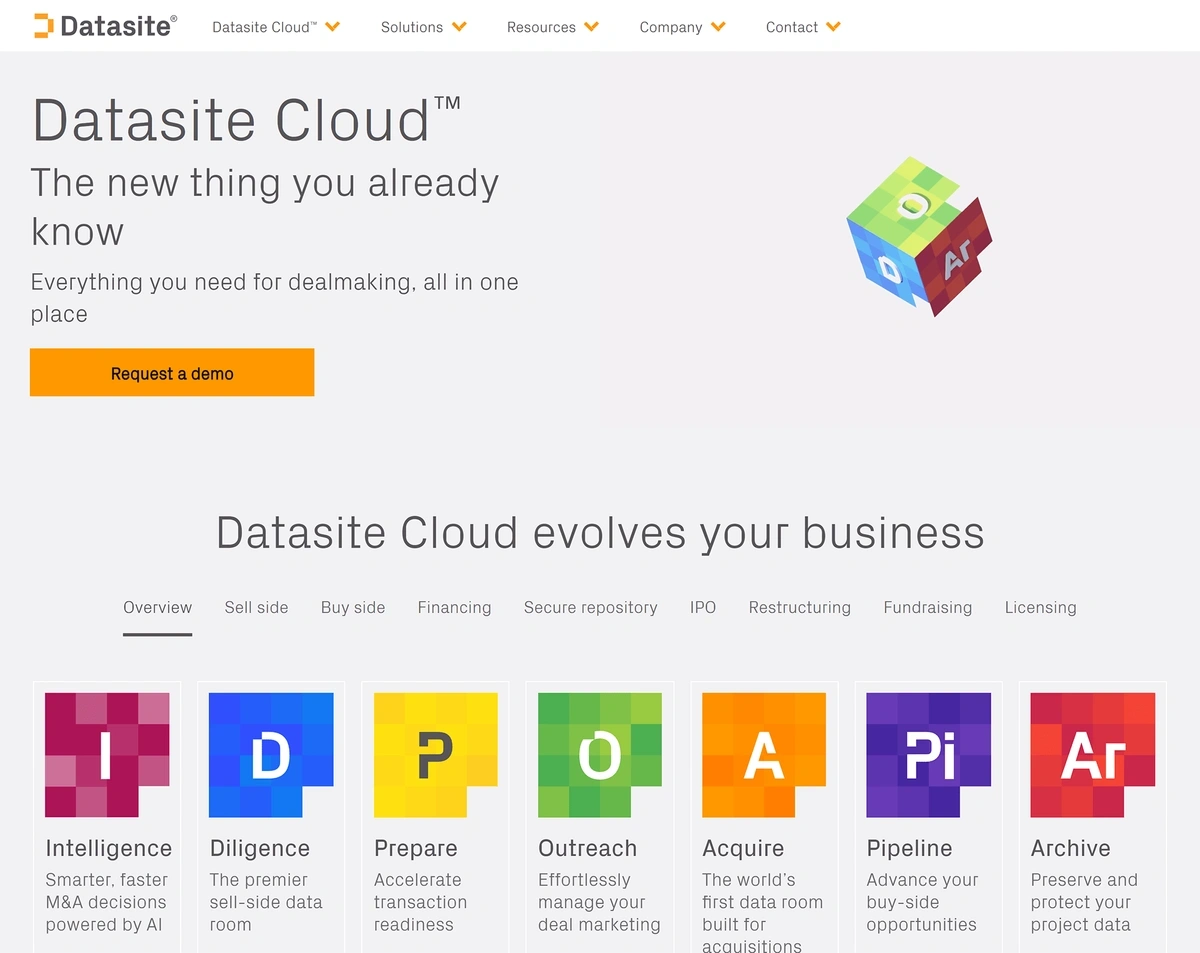Open the Intelligence product tile icon
This screenshot has height=953, width=1200.
(x=107, y=755)
